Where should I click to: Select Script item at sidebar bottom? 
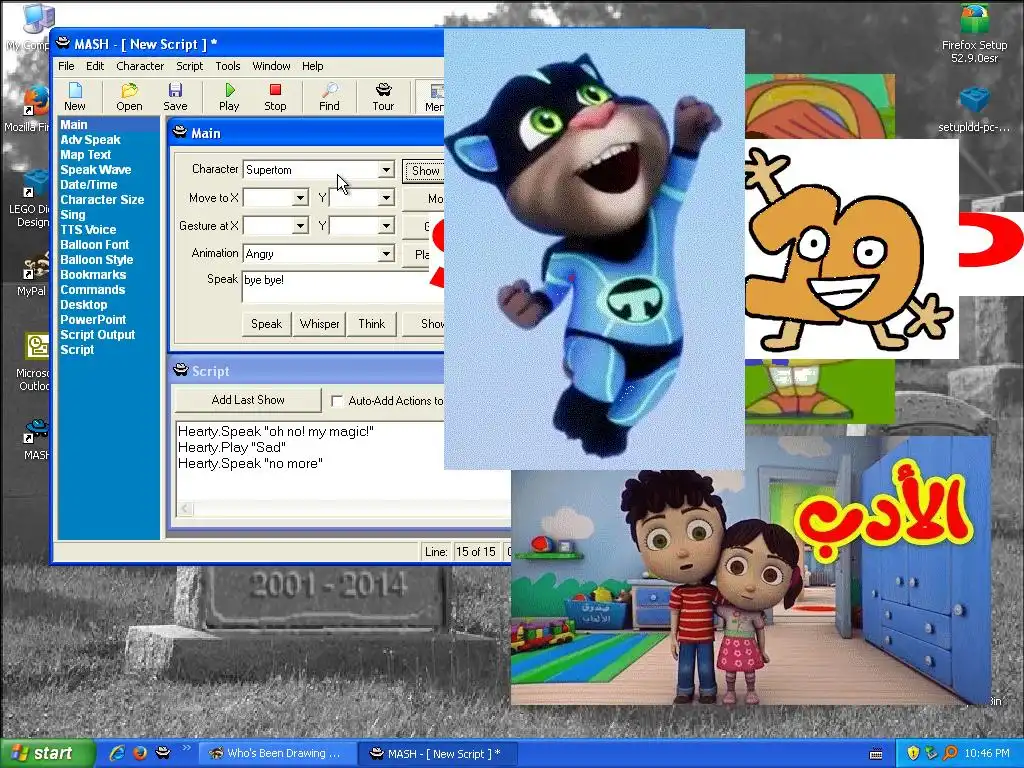click(77, 350)
